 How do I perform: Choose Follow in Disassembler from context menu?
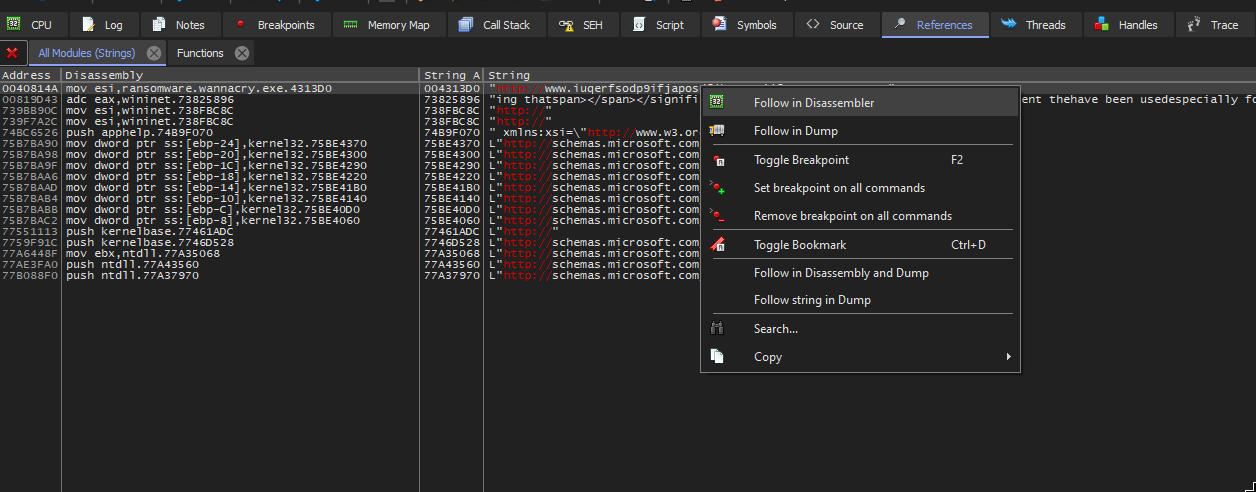[x=860, y=102]
